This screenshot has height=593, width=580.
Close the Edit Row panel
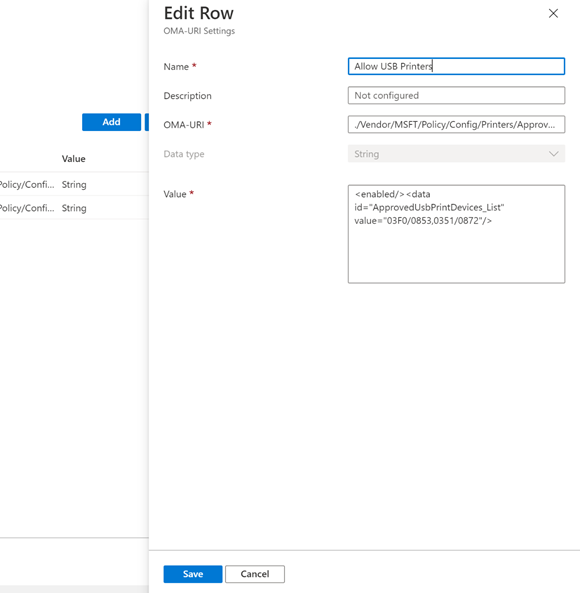click(x=553, y=14)
